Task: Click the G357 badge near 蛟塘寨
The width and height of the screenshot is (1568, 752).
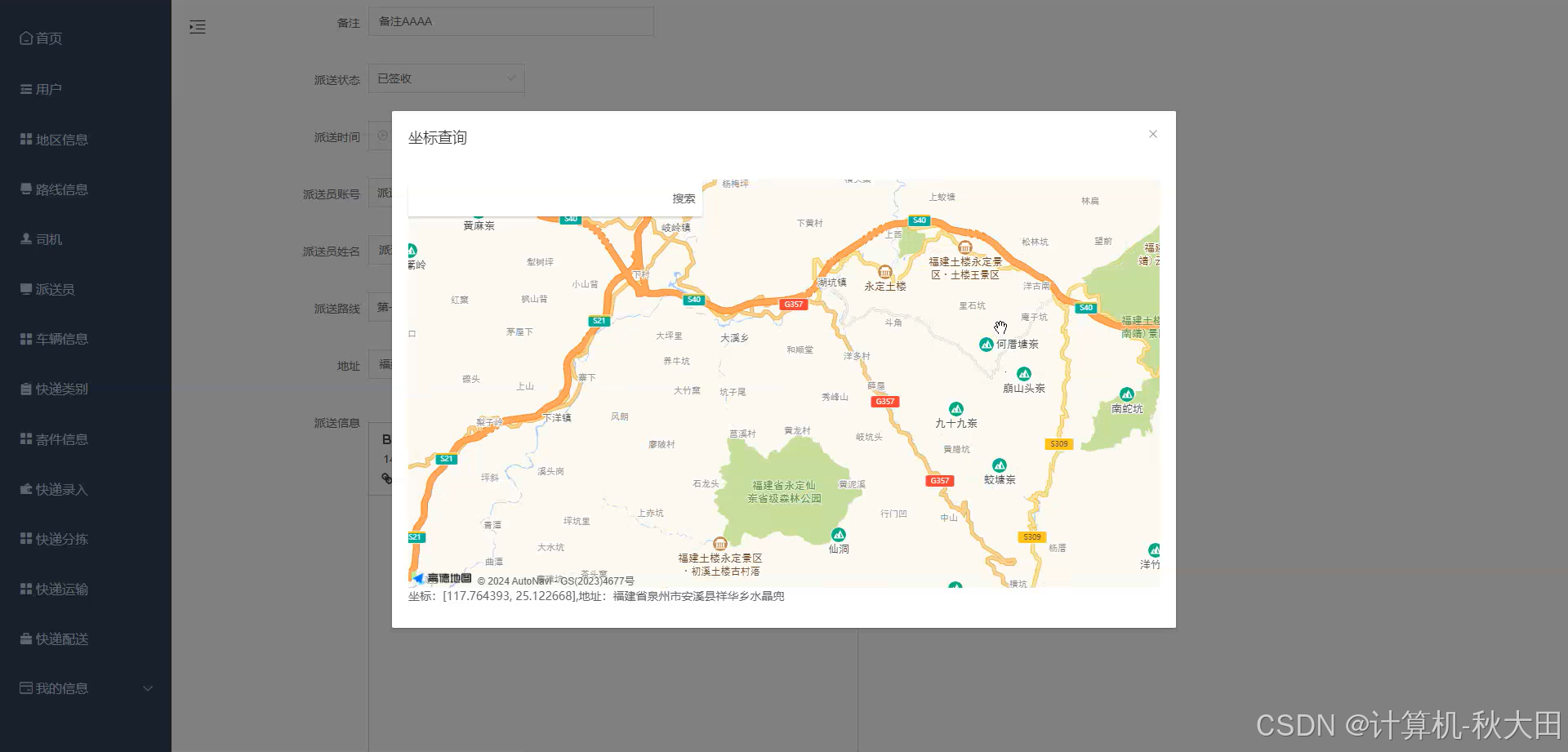Action: [x=940, y=481]
